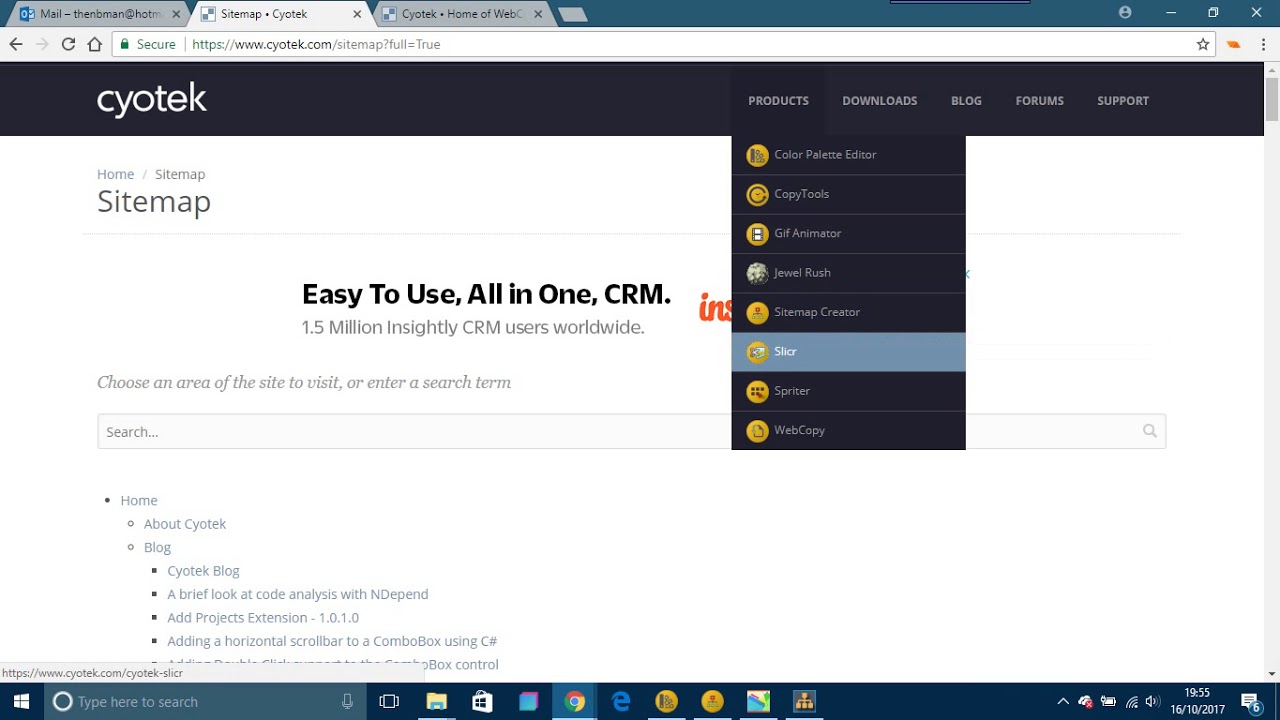This screenshot has height=720, width=1280.
Task: Open the Windows Start menu
Action: coord(20,702)
